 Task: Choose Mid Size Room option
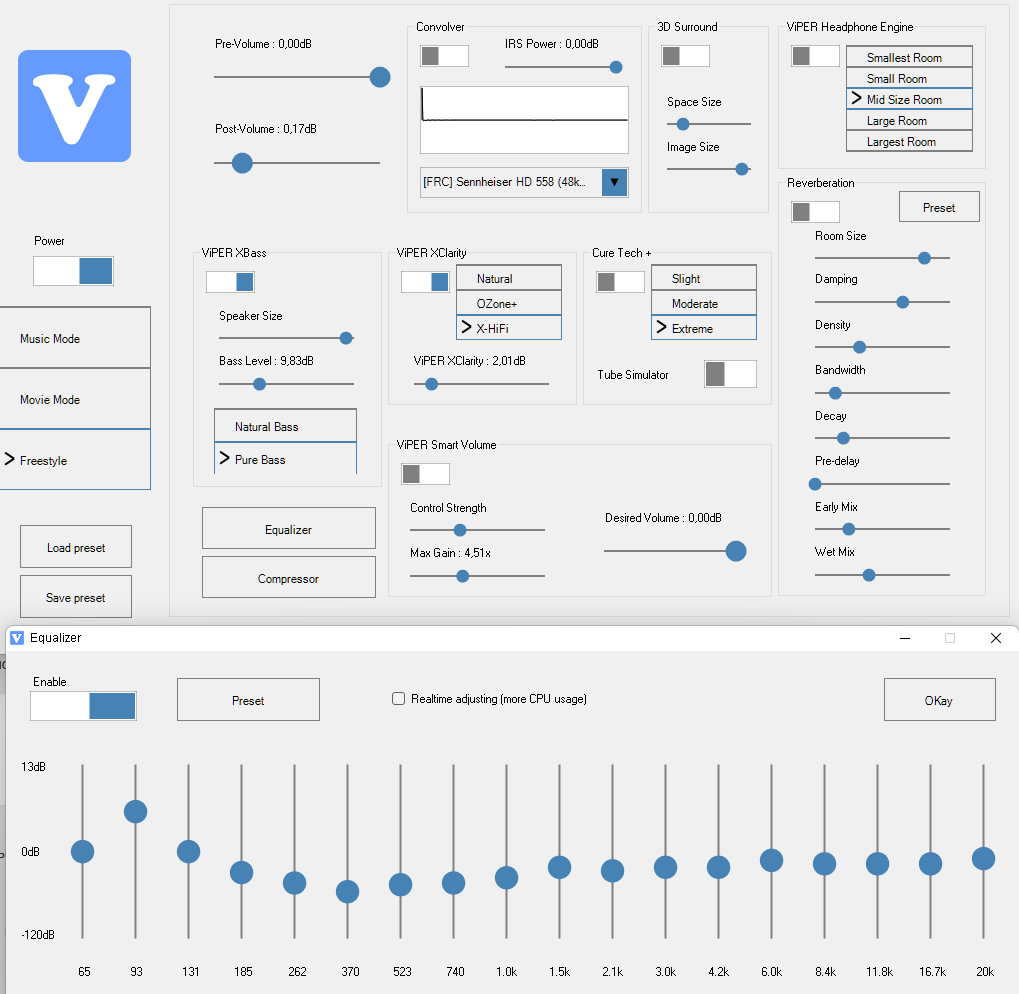click(909, 99)
